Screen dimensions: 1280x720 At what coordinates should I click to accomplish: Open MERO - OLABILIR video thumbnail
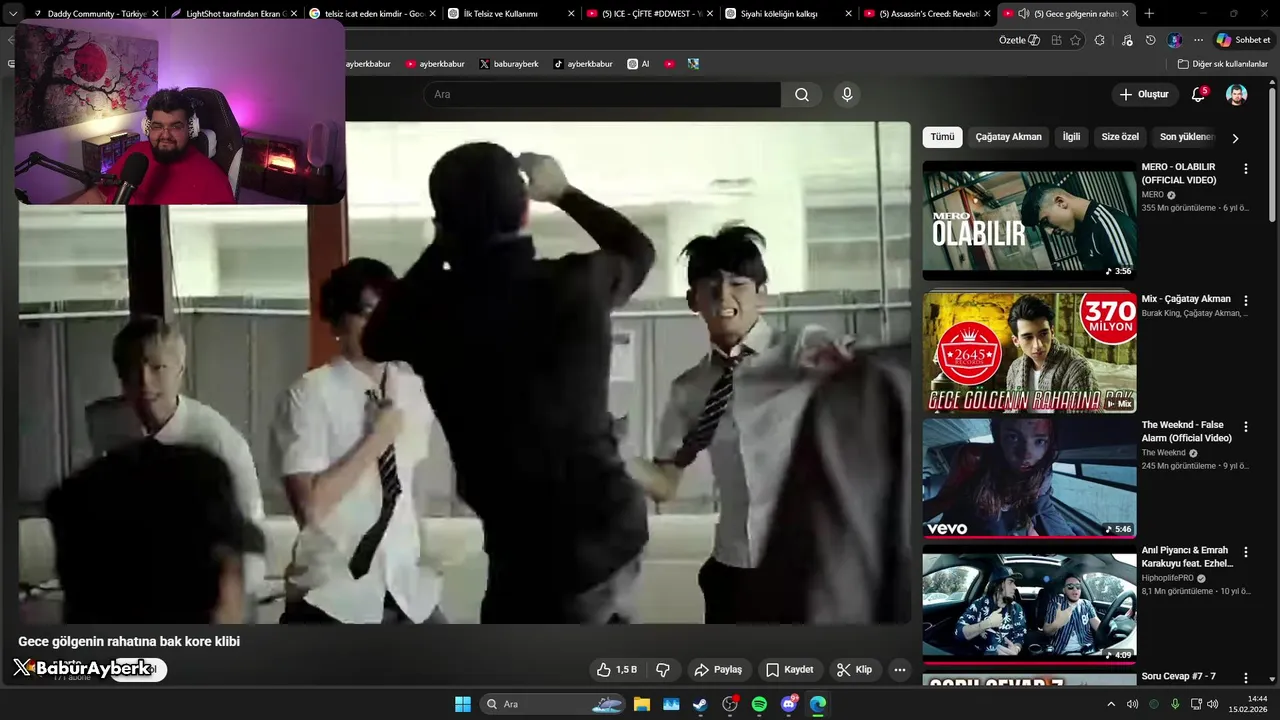pos(1029,221)
